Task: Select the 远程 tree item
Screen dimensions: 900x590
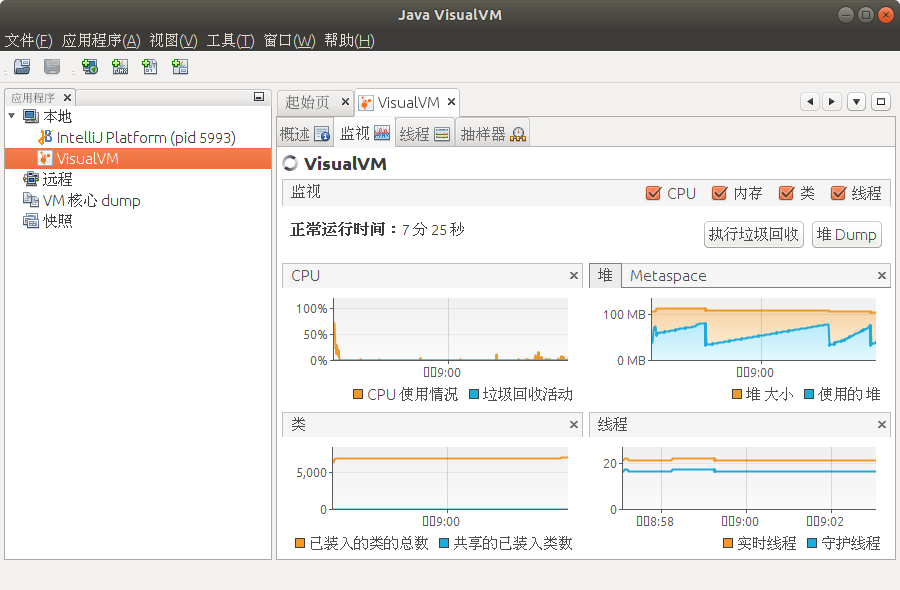Action: [x=57, y=179]
